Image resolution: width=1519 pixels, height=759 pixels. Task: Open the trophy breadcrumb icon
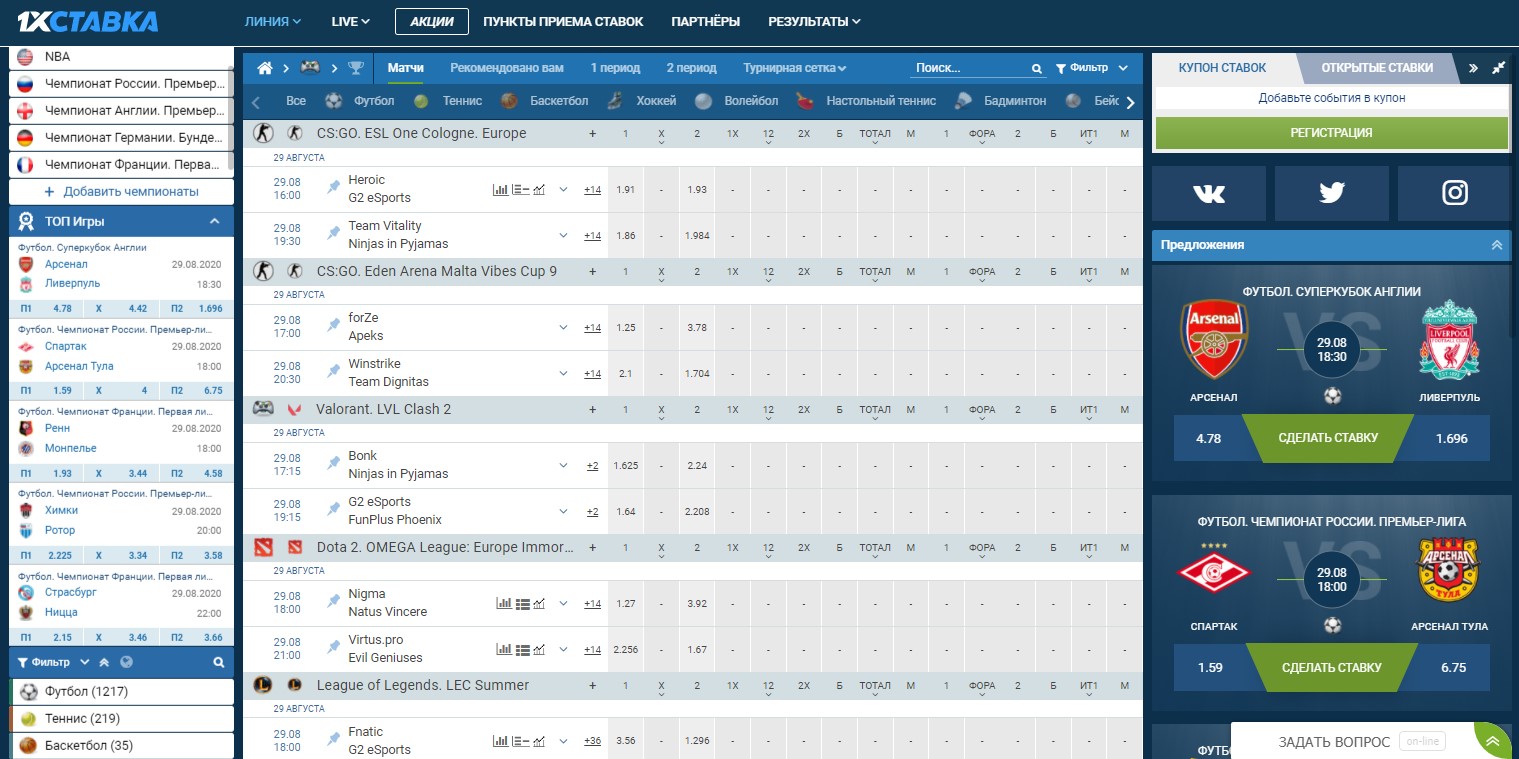pyautogui.click(x=356, y=68)
